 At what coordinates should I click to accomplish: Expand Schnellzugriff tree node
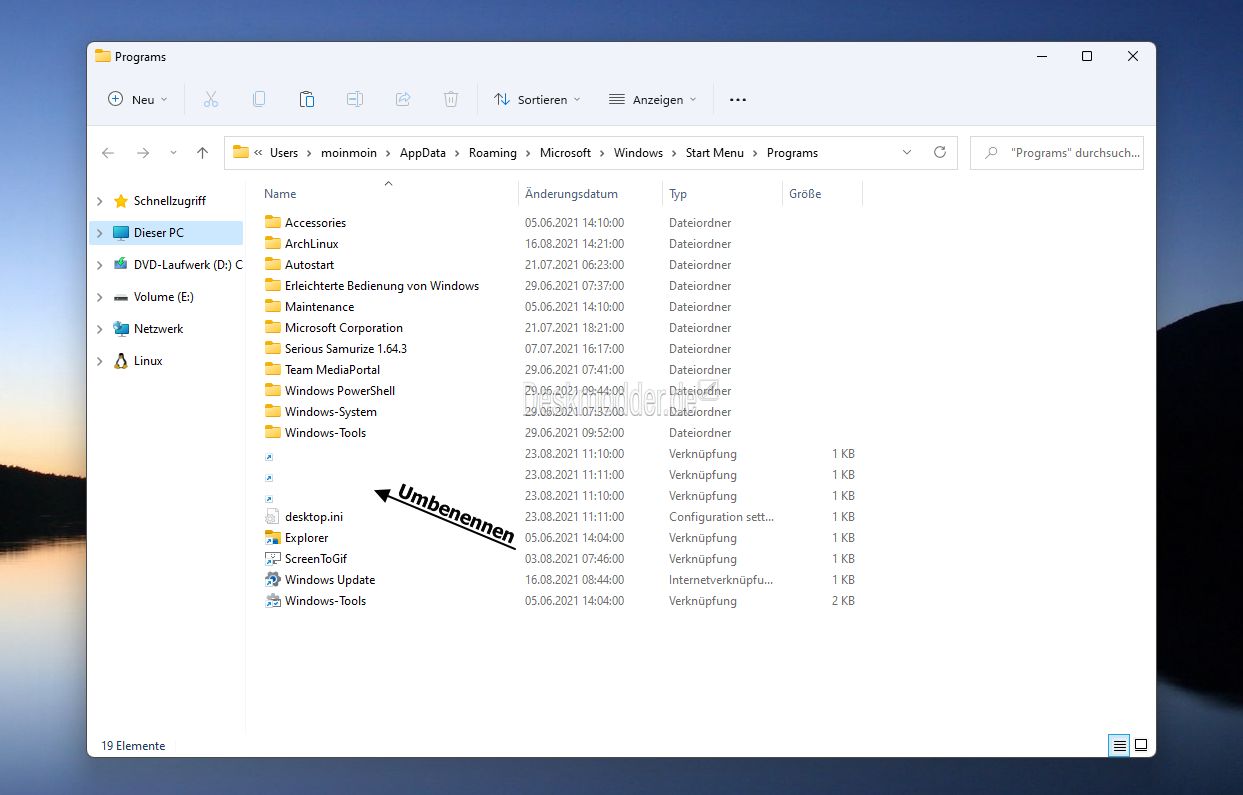tap(99, 201)
